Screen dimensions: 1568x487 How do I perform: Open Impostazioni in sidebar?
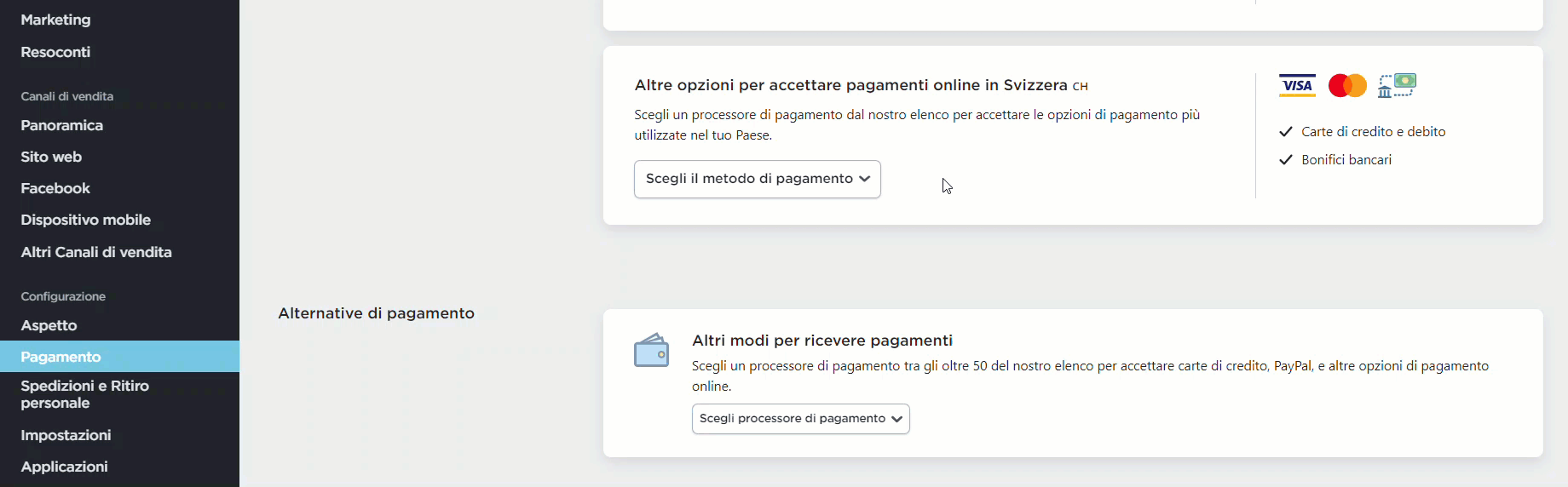tap(66, 435)
